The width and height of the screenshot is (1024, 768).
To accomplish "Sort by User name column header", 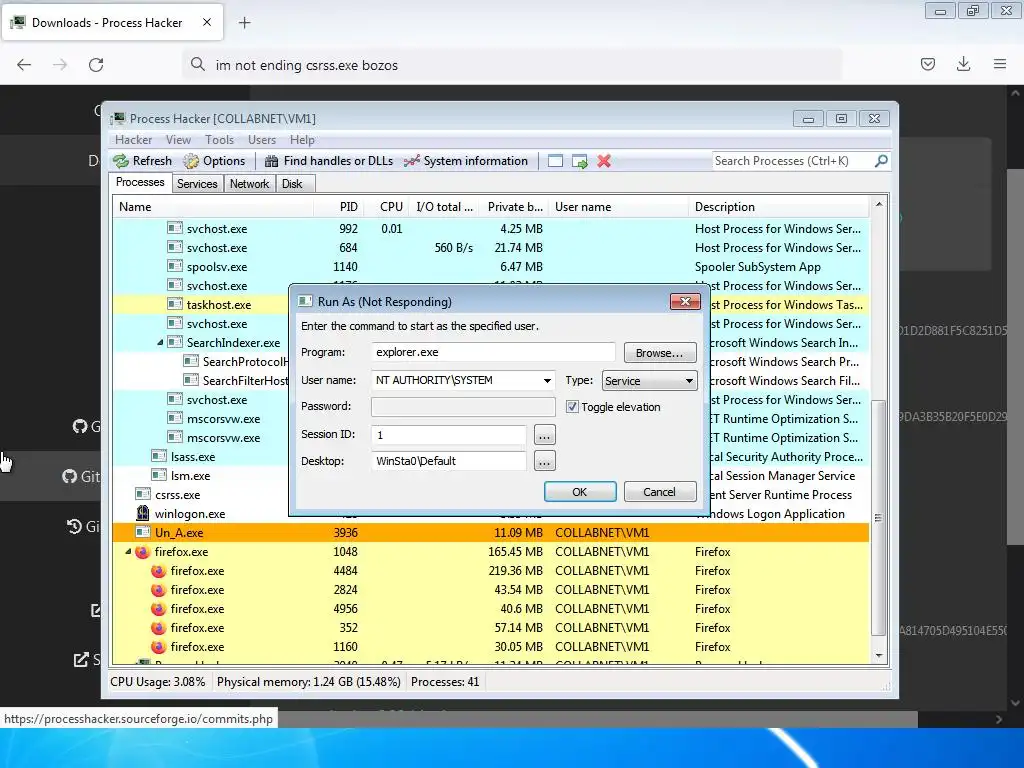I will point(618,207).
